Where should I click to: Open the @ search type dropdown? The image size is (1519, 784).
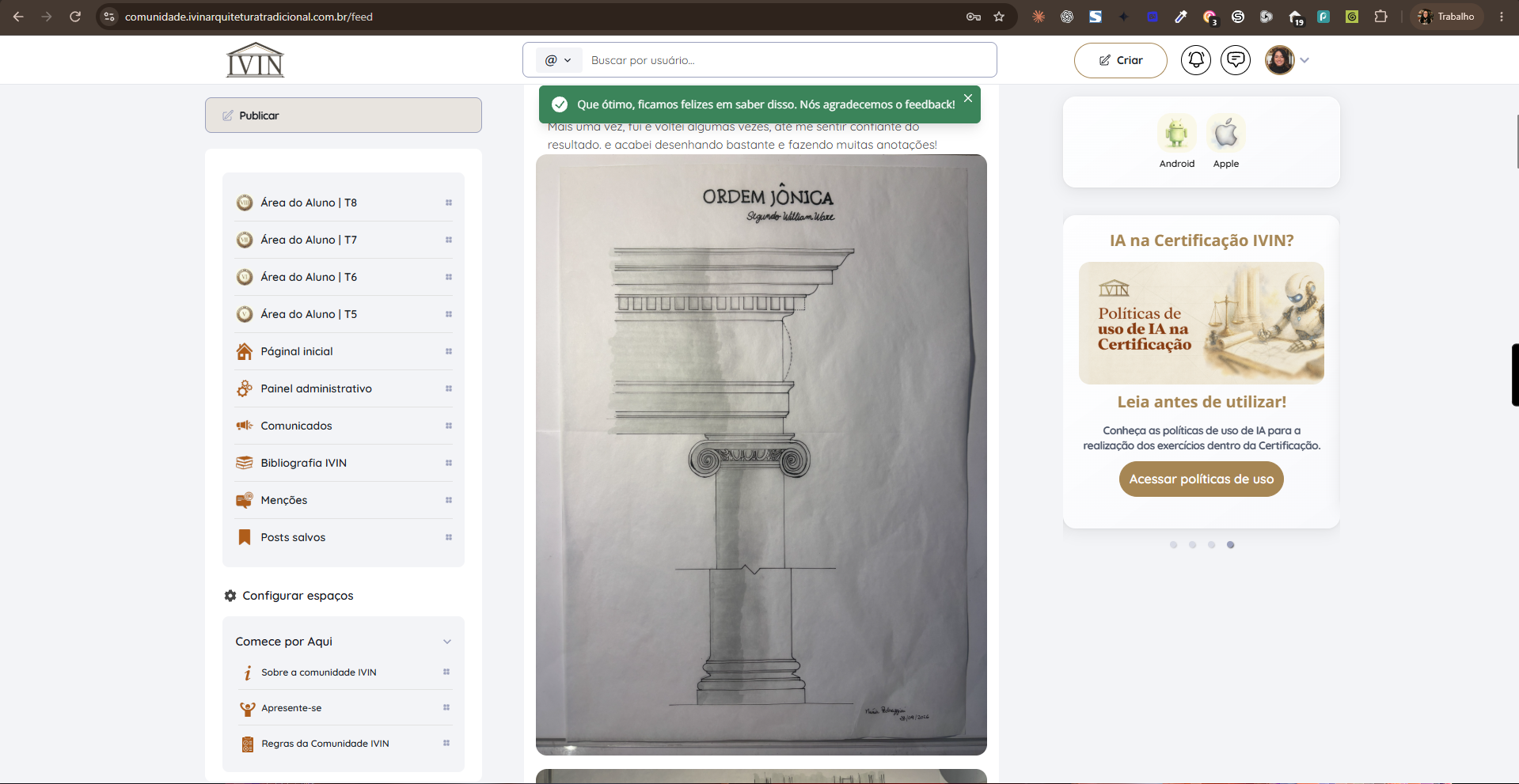point(559,60)
